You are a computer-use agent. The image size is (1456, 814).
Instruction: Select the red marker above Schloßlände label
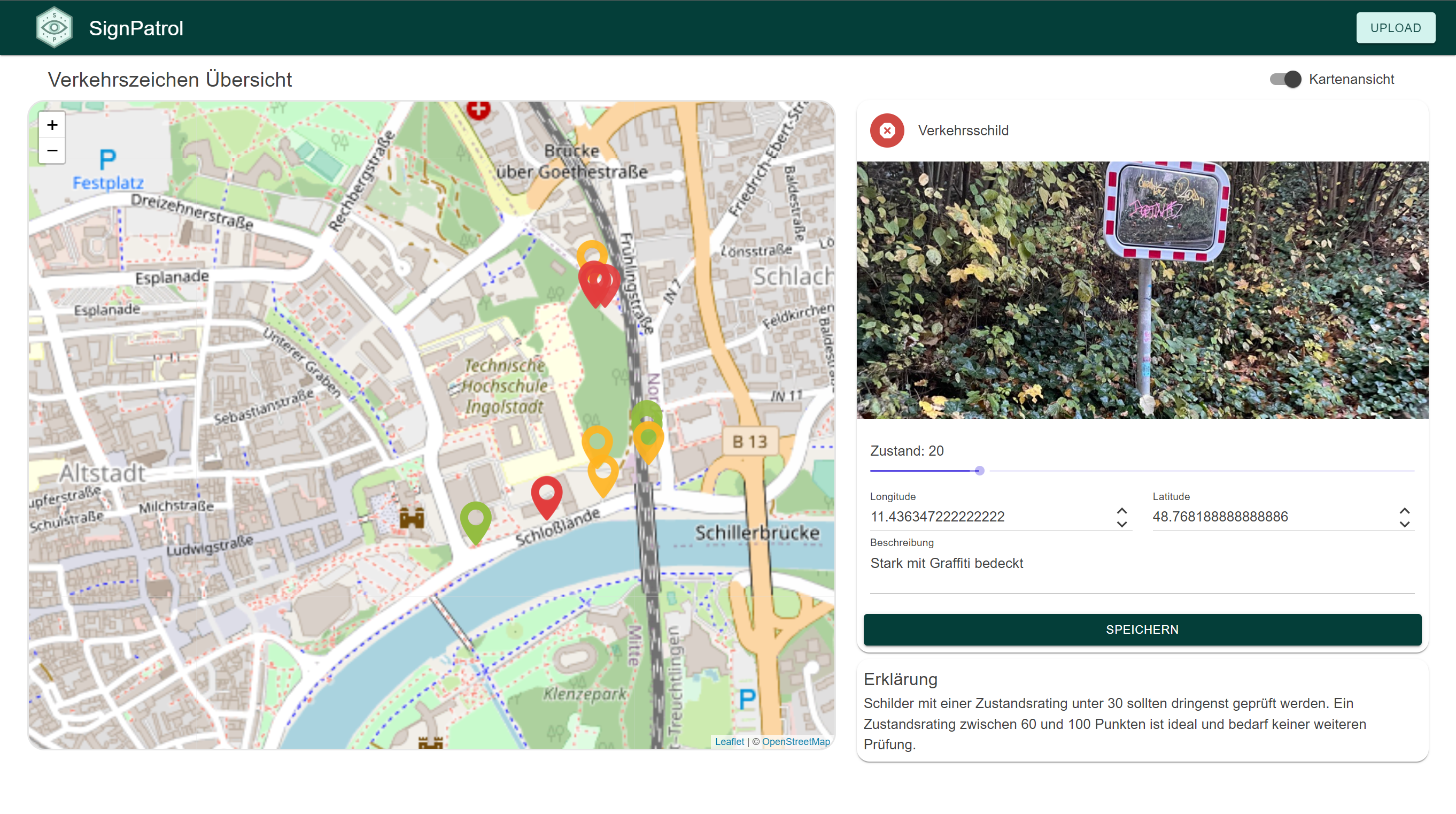pos(547,493)
